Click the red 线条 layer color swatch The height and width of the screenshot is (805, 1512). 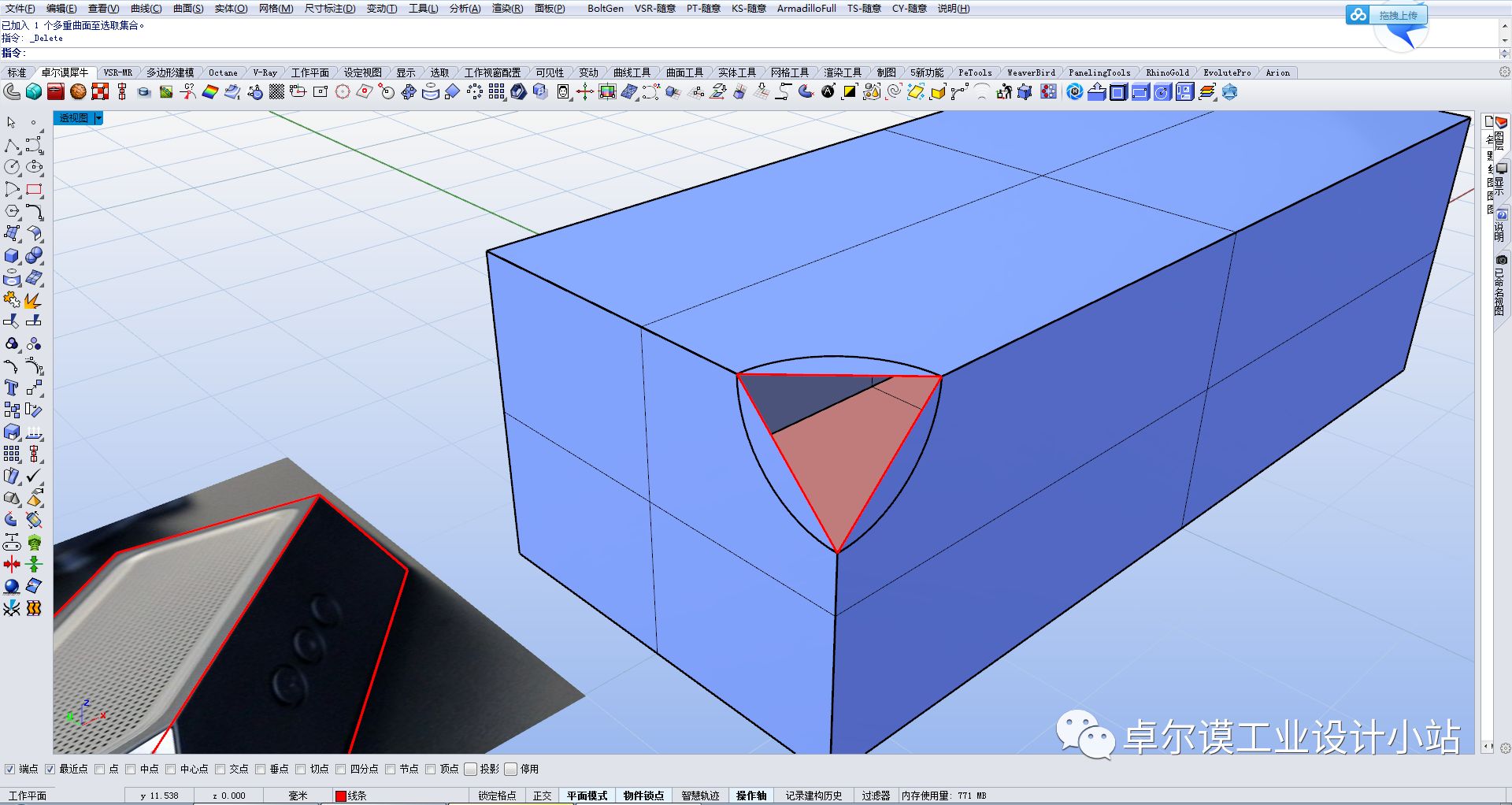[340, 796]
